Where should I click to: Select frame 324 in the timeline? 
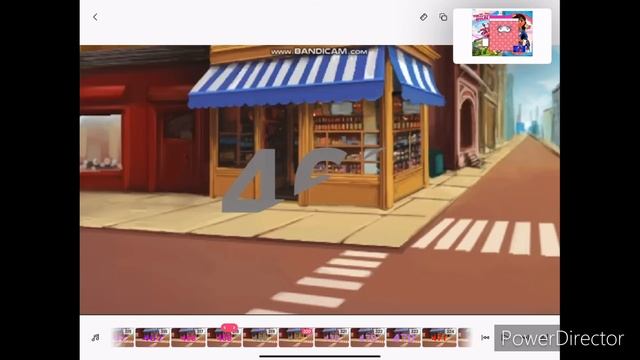tap(440, 338)
